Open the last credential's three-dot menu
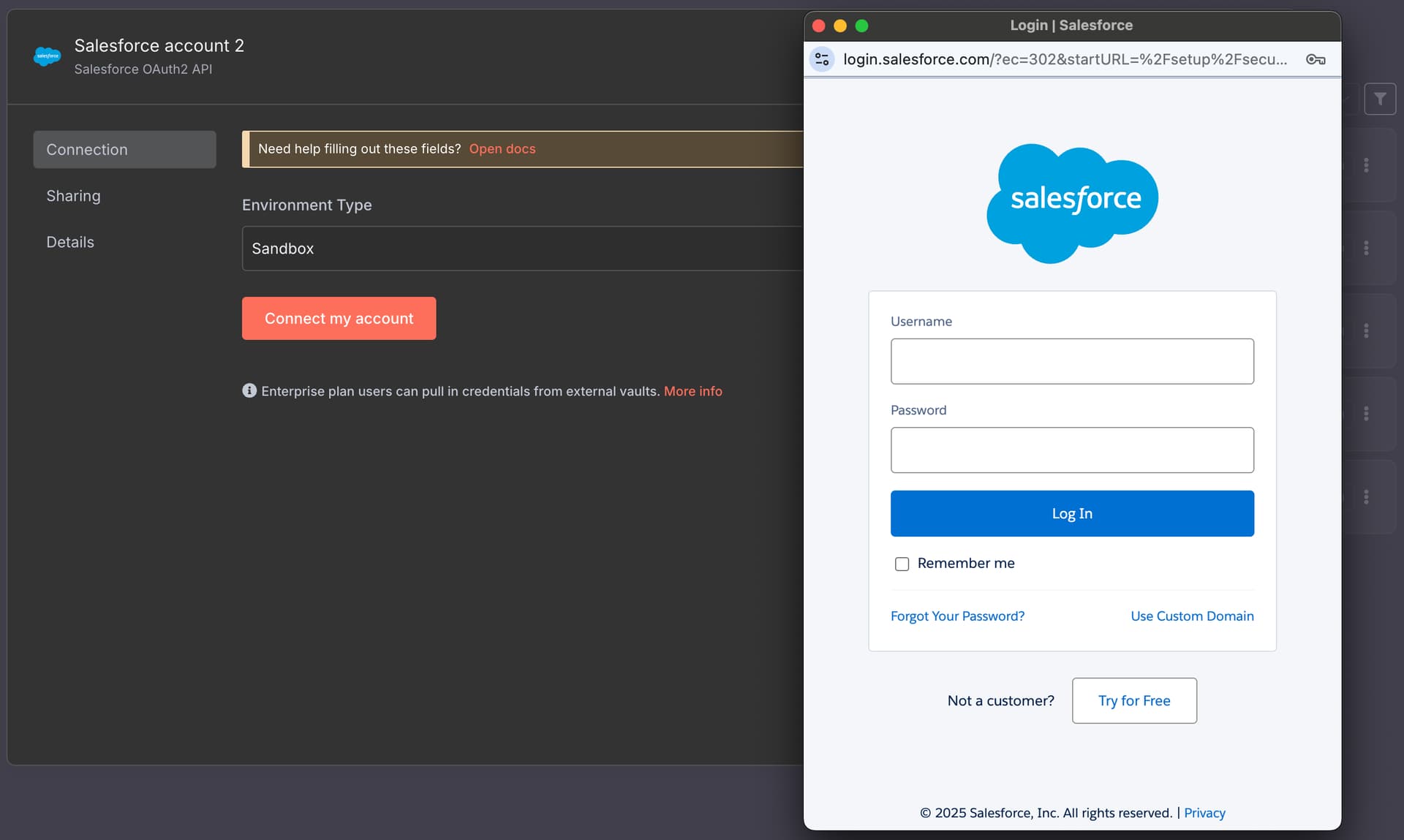The height and width of the screenshot is (840, 1404). click(1366, 497)
